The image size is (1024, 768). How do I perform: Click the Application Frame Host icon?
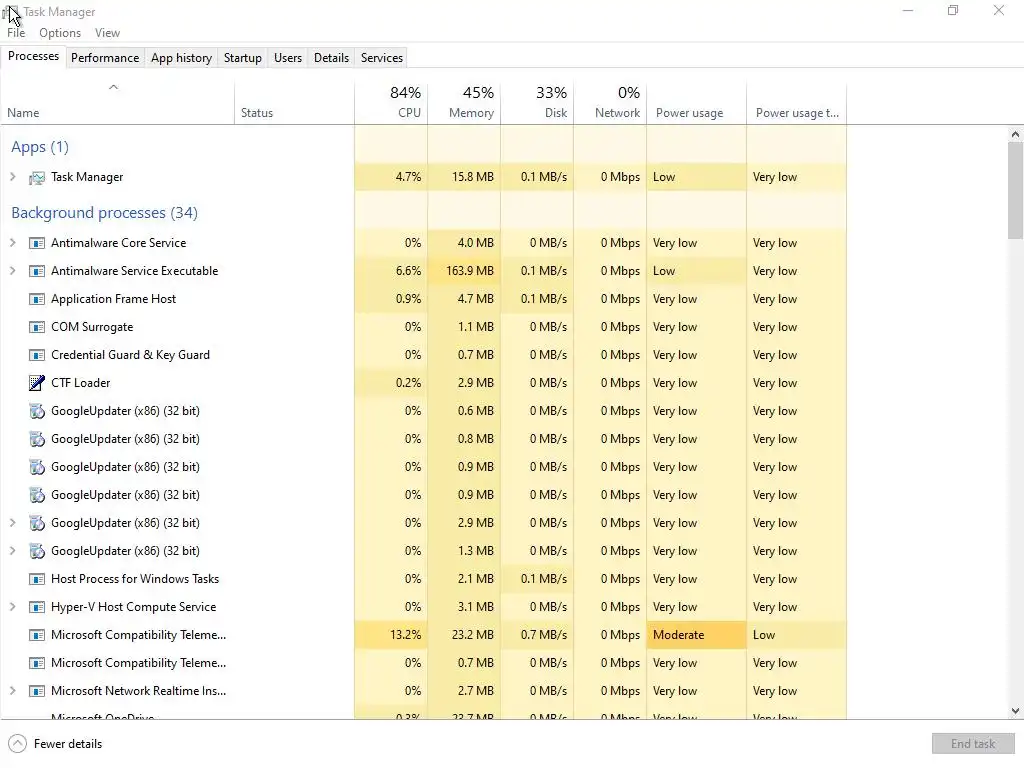pos(37,299)
